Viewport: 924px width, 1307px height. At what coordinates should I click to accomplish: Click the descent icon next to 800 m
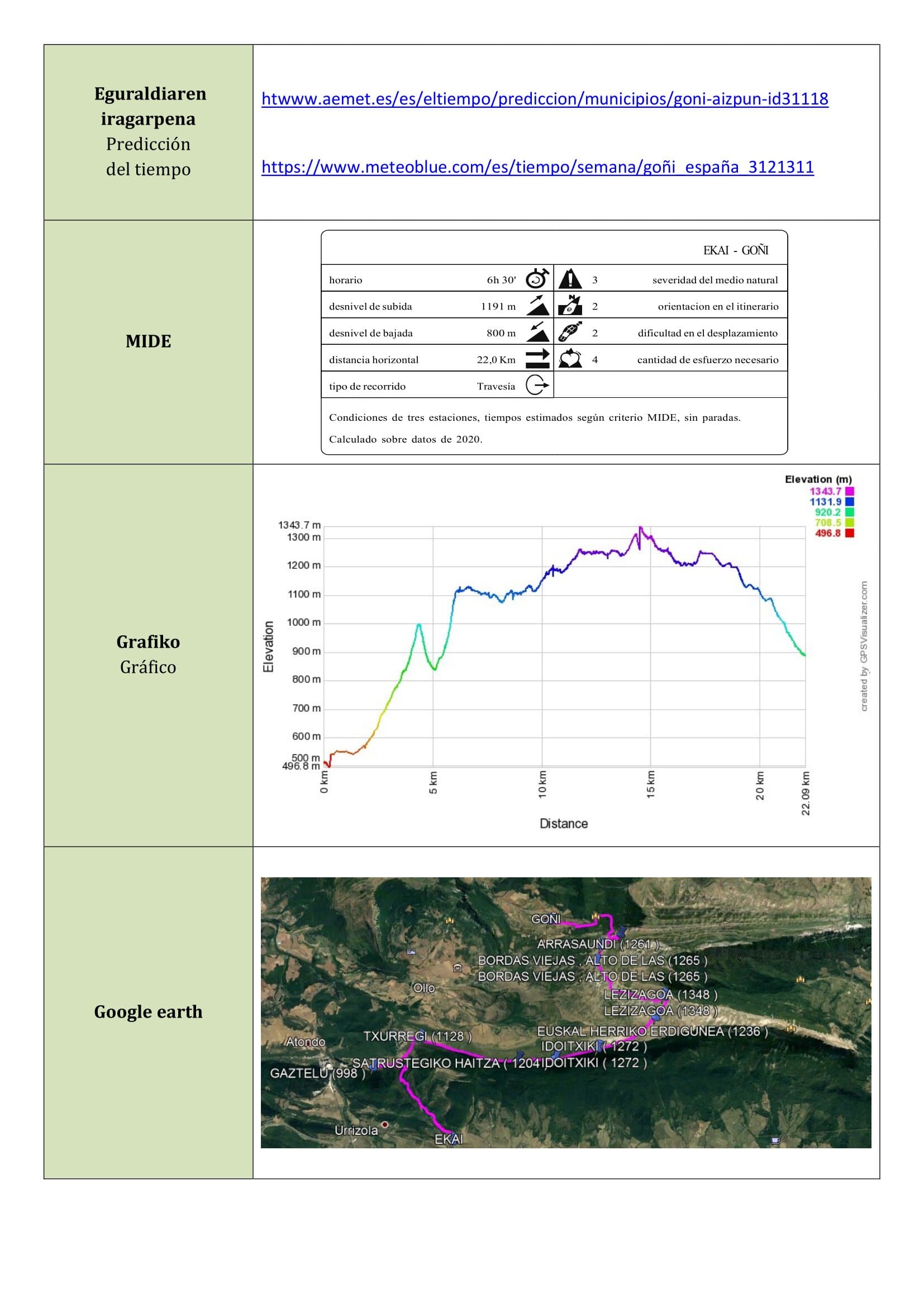point(537,332)
